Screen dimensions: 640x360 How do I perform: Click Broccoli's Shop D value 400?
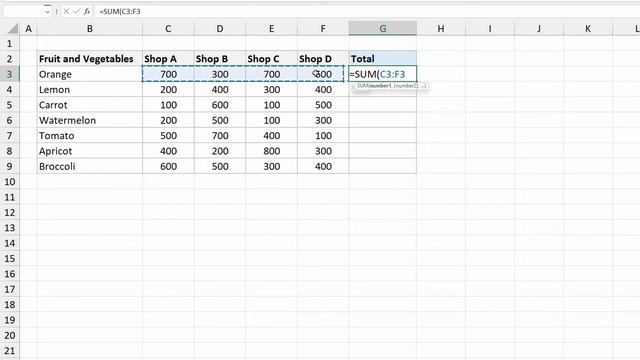(x=323, y=166)
